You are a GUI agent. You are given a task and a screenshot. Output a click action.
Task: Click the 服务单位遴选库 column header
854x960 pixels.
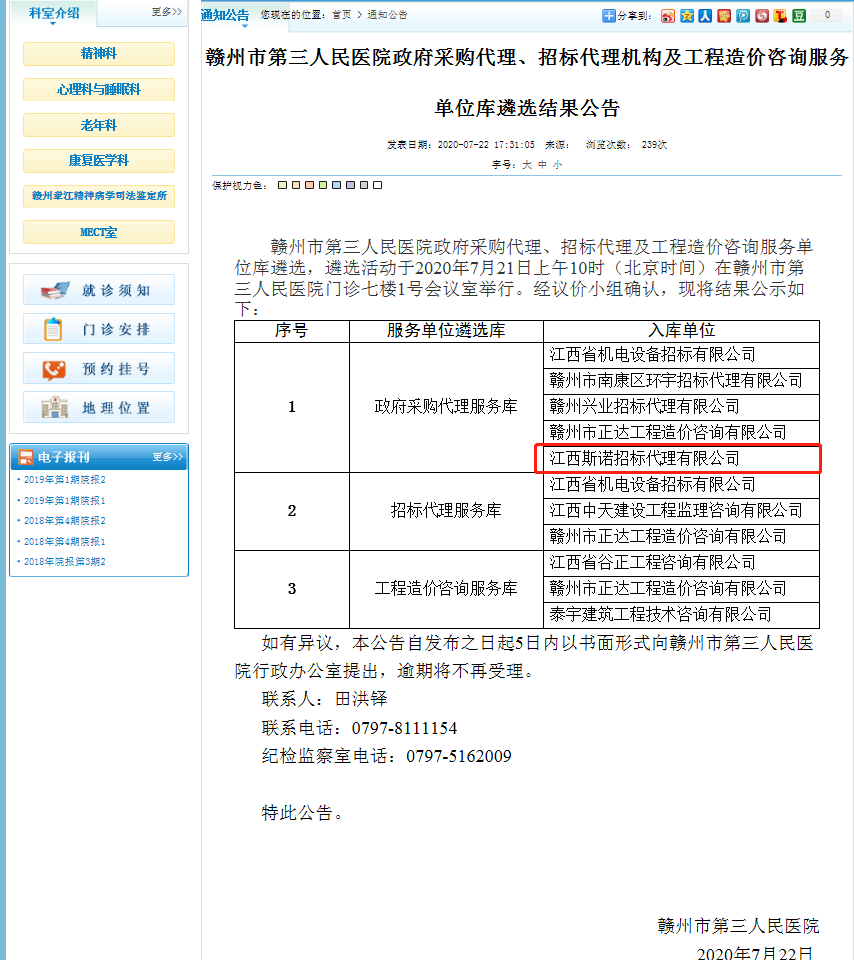446,331
